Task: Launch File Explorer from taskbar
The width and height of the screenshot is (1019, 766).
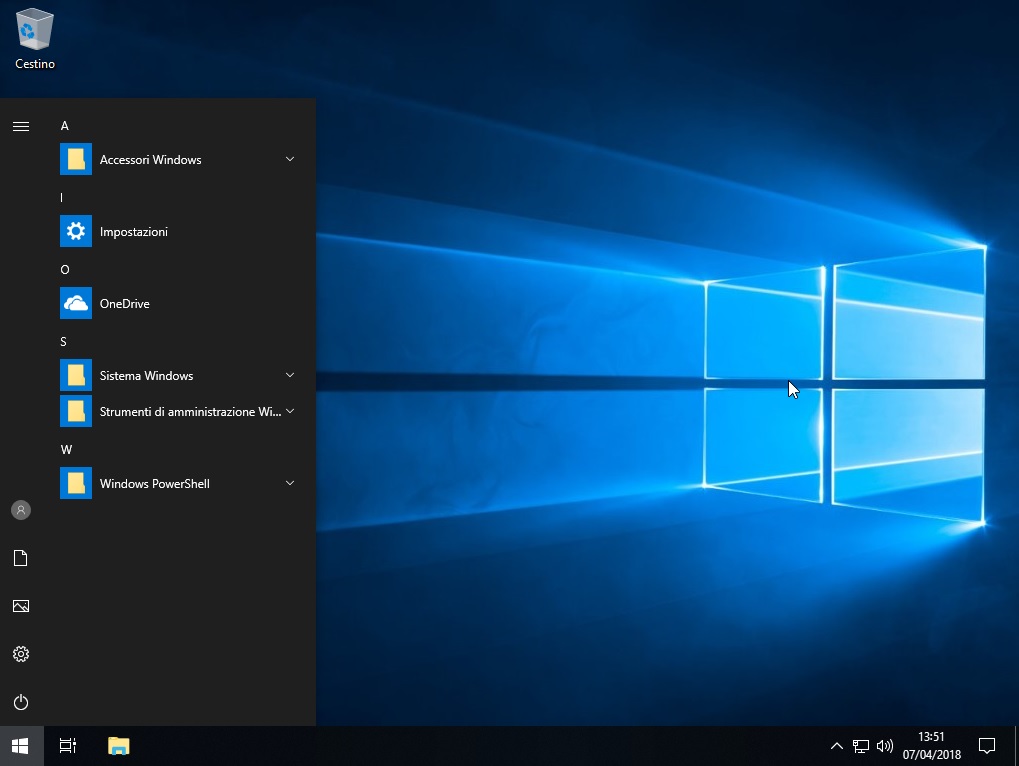Action: (x=118, y=746)
